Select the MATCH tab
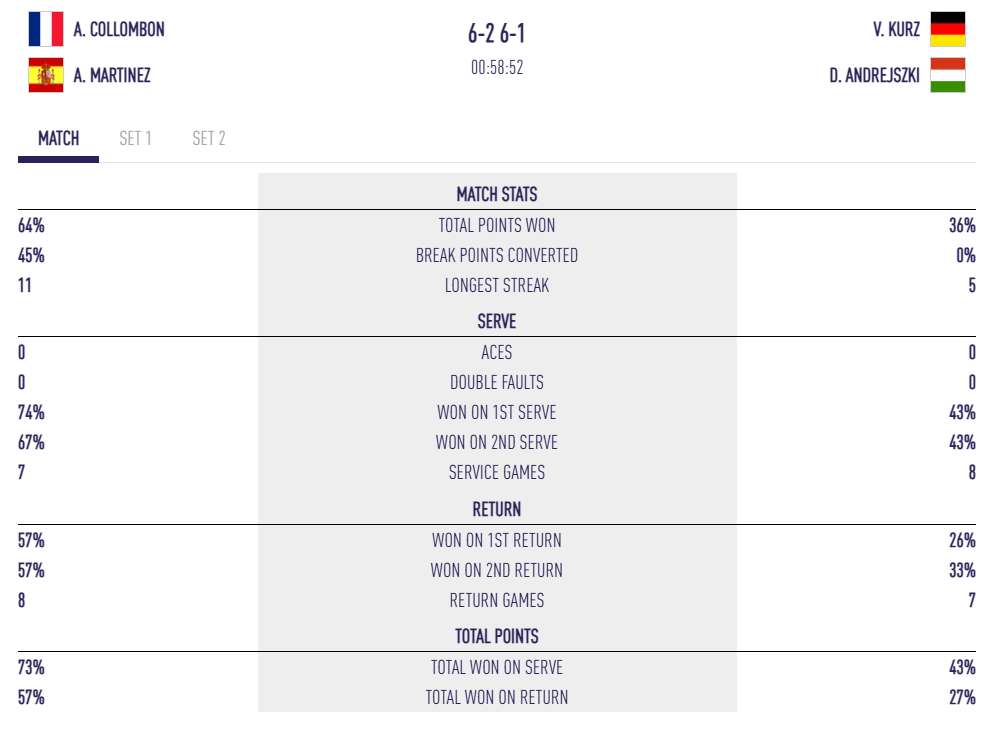Image resolution: width=992 pixels, height=731 pixels. click(x=58, y=139)
